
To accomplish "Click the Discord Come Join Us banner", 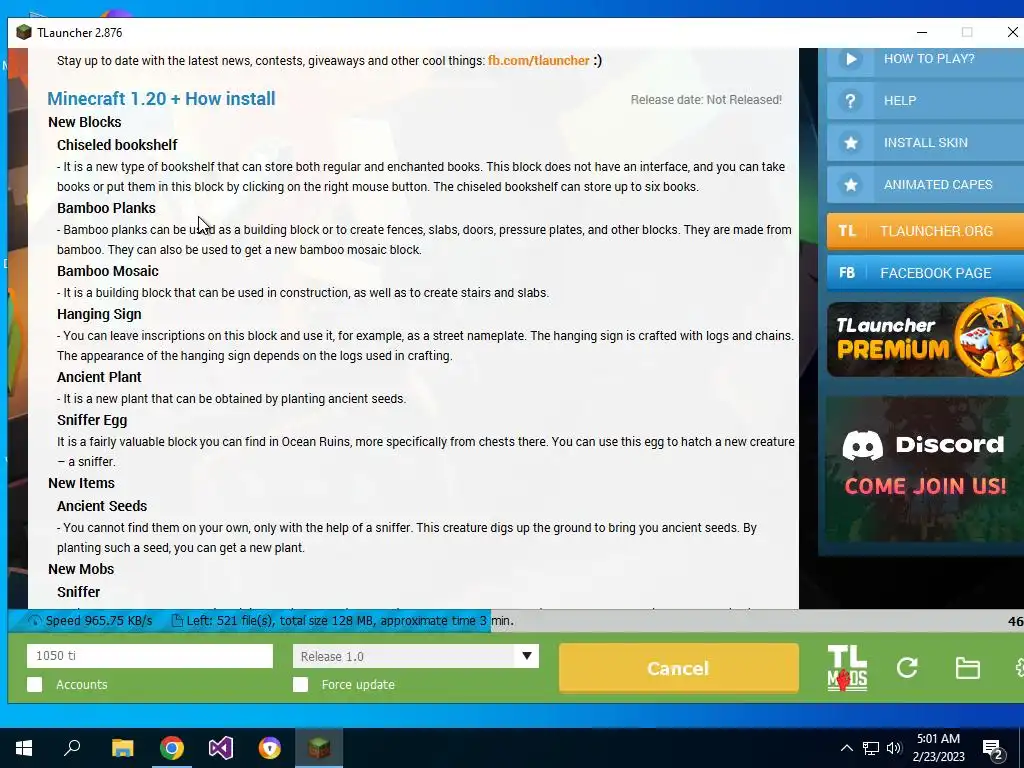I will point(925,468).
